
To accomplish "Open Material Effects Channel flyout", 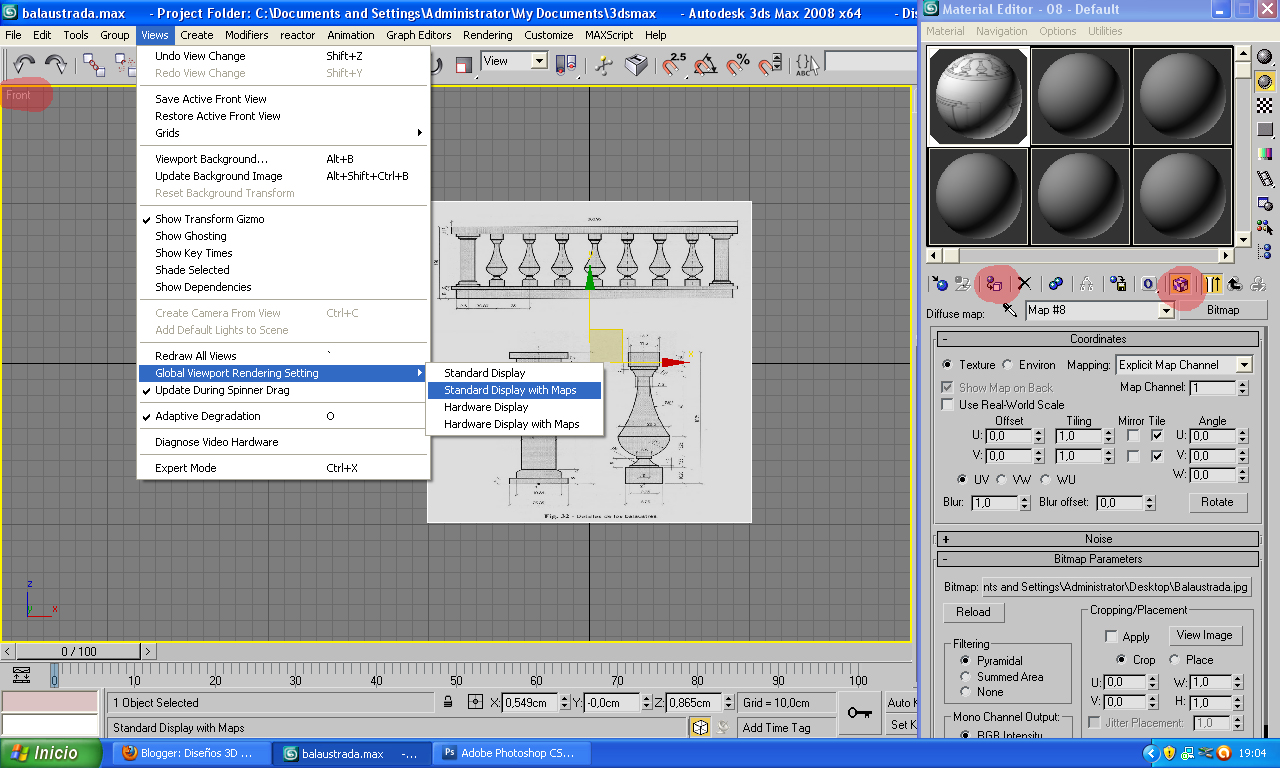I will (1149, 284).
